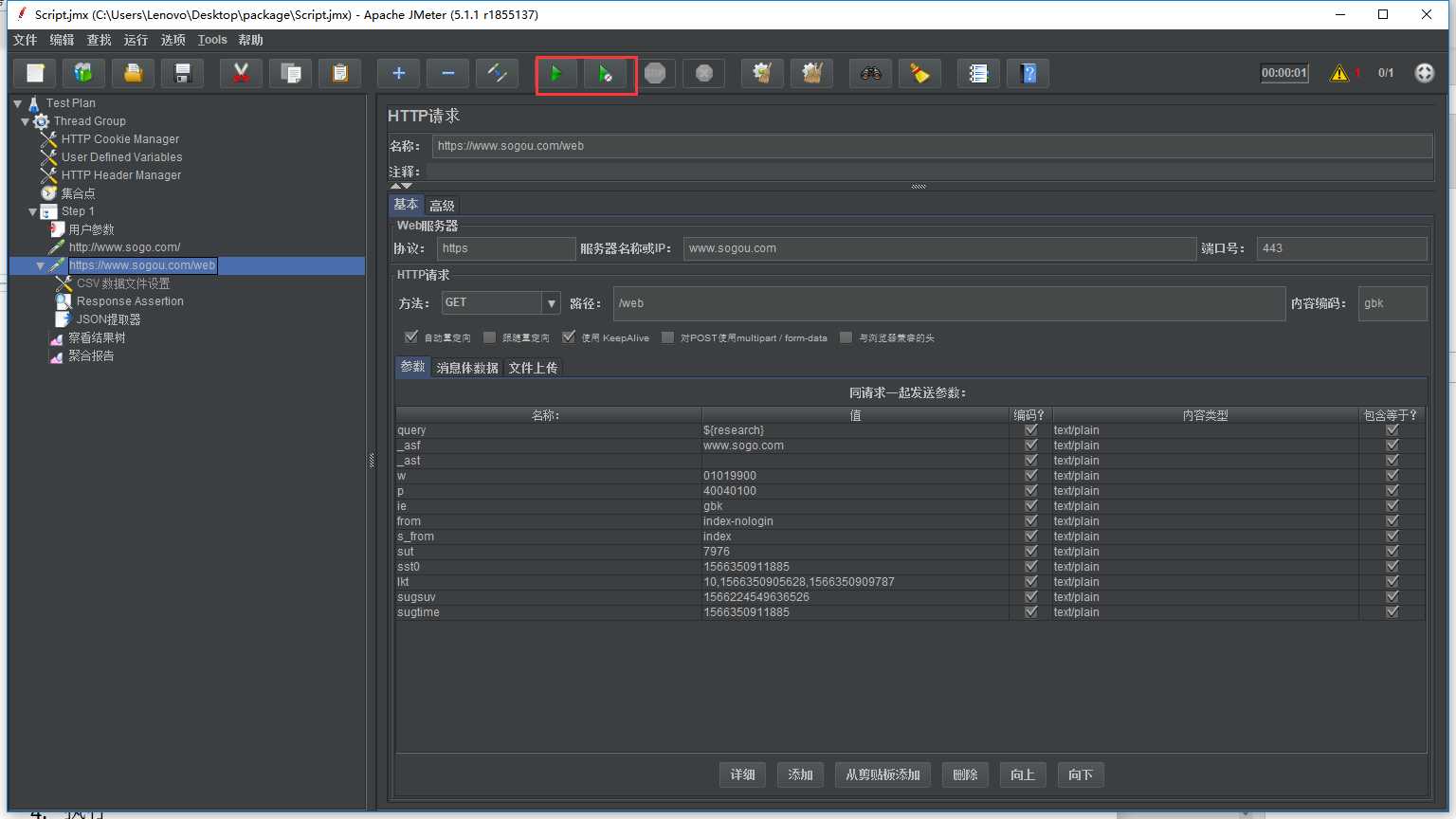Click the 从剪贴板添加 button
This screenshot has width=1456, height=819.
coord(883,775)
